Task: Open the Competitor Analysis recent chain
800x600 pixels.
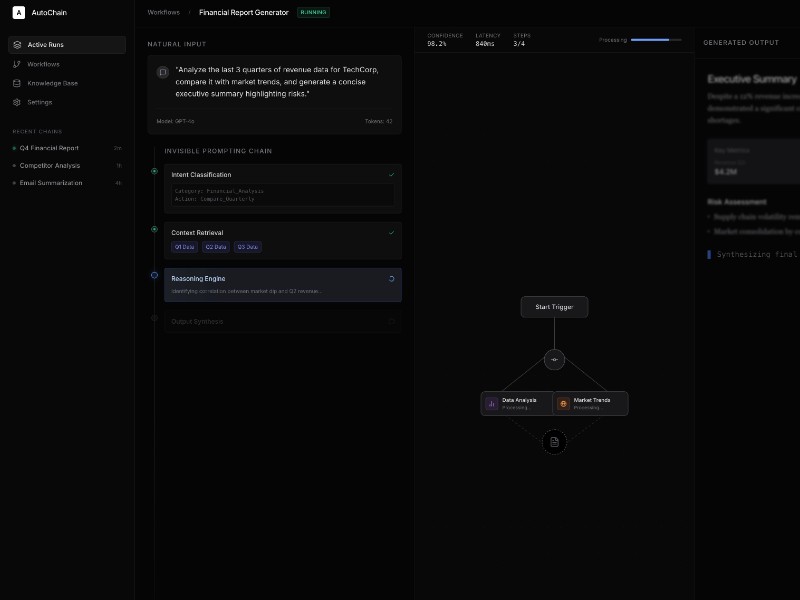Action: pos(50,165)
